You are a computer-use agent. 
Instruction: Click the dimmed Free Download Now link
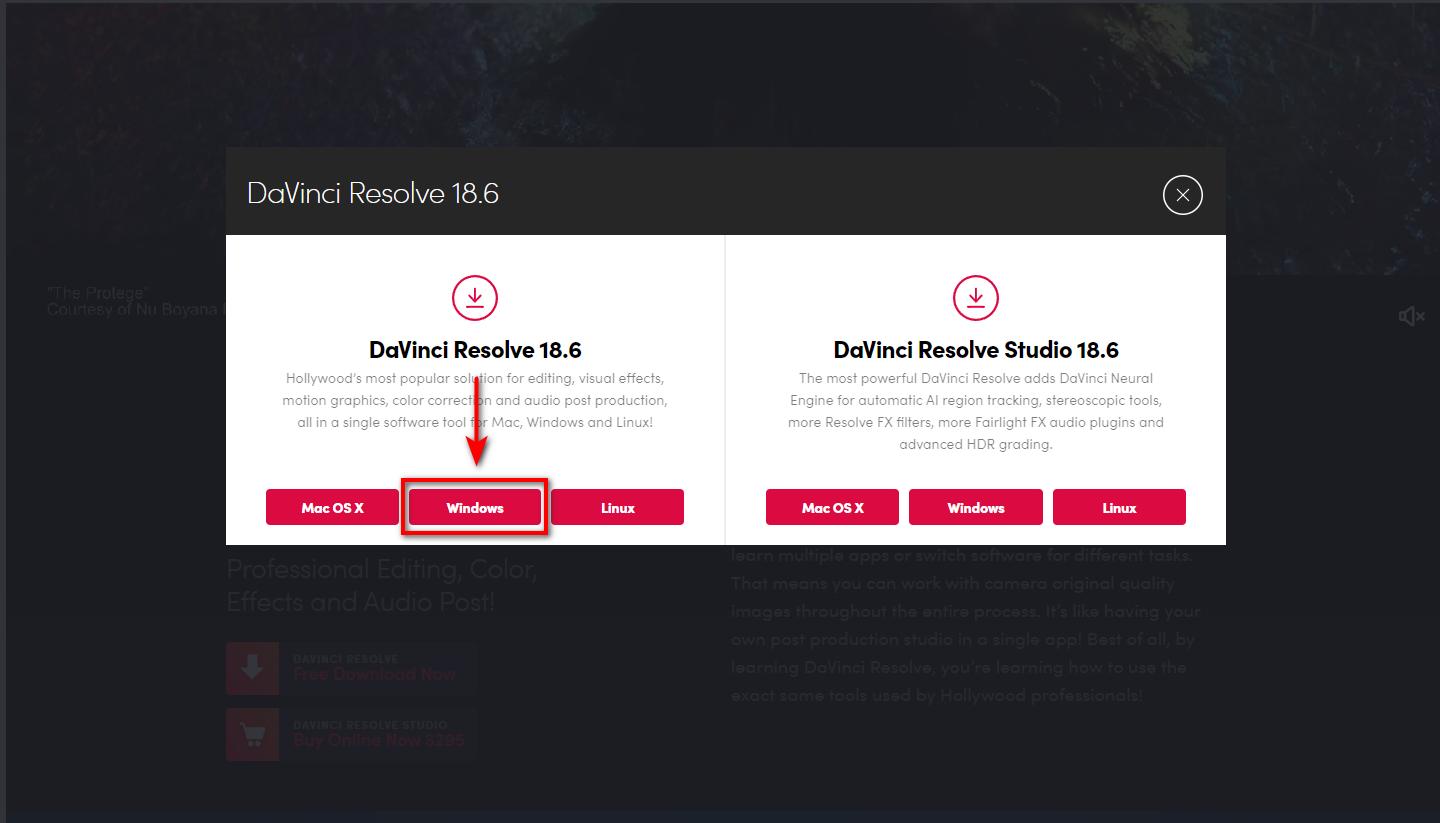click(x=374, y=674)
